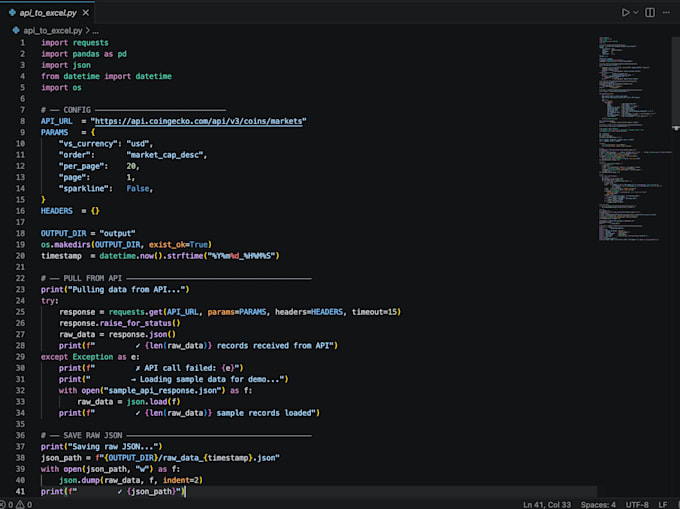Run the Python file with play button

tap(625, 13)
